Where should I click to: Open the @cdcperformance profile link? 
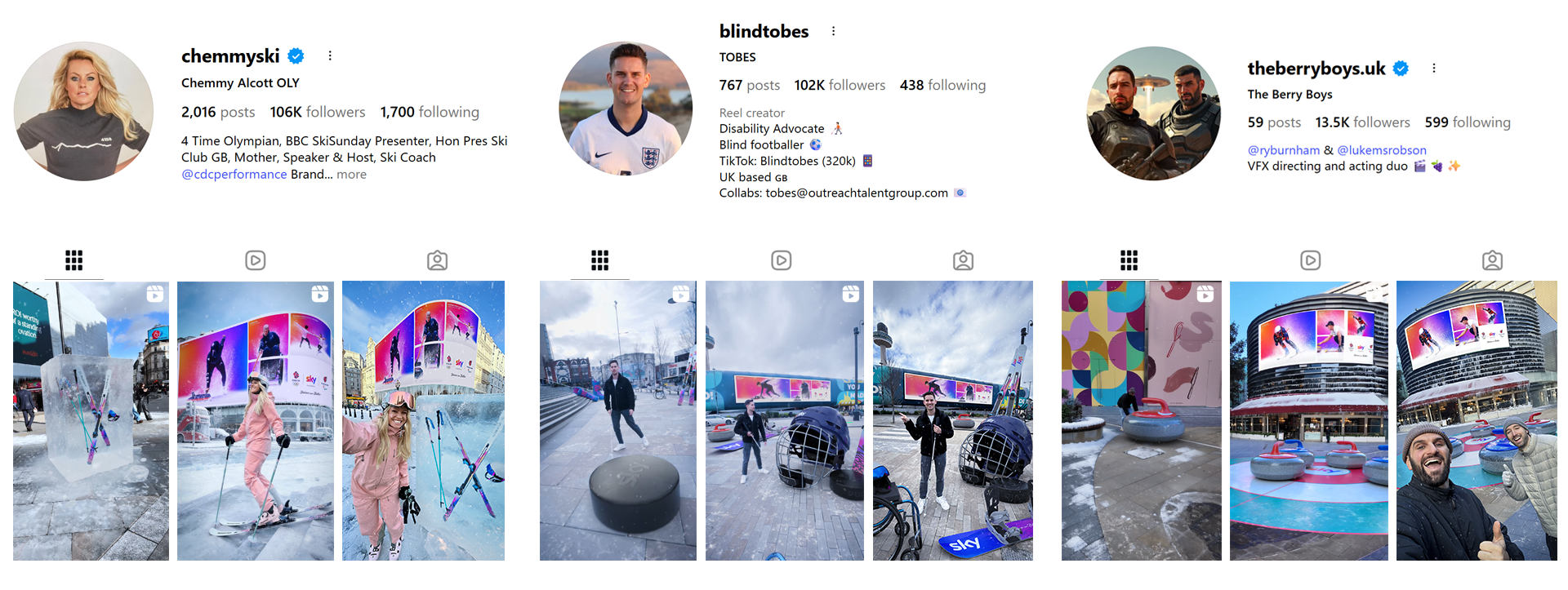point(234,175)
